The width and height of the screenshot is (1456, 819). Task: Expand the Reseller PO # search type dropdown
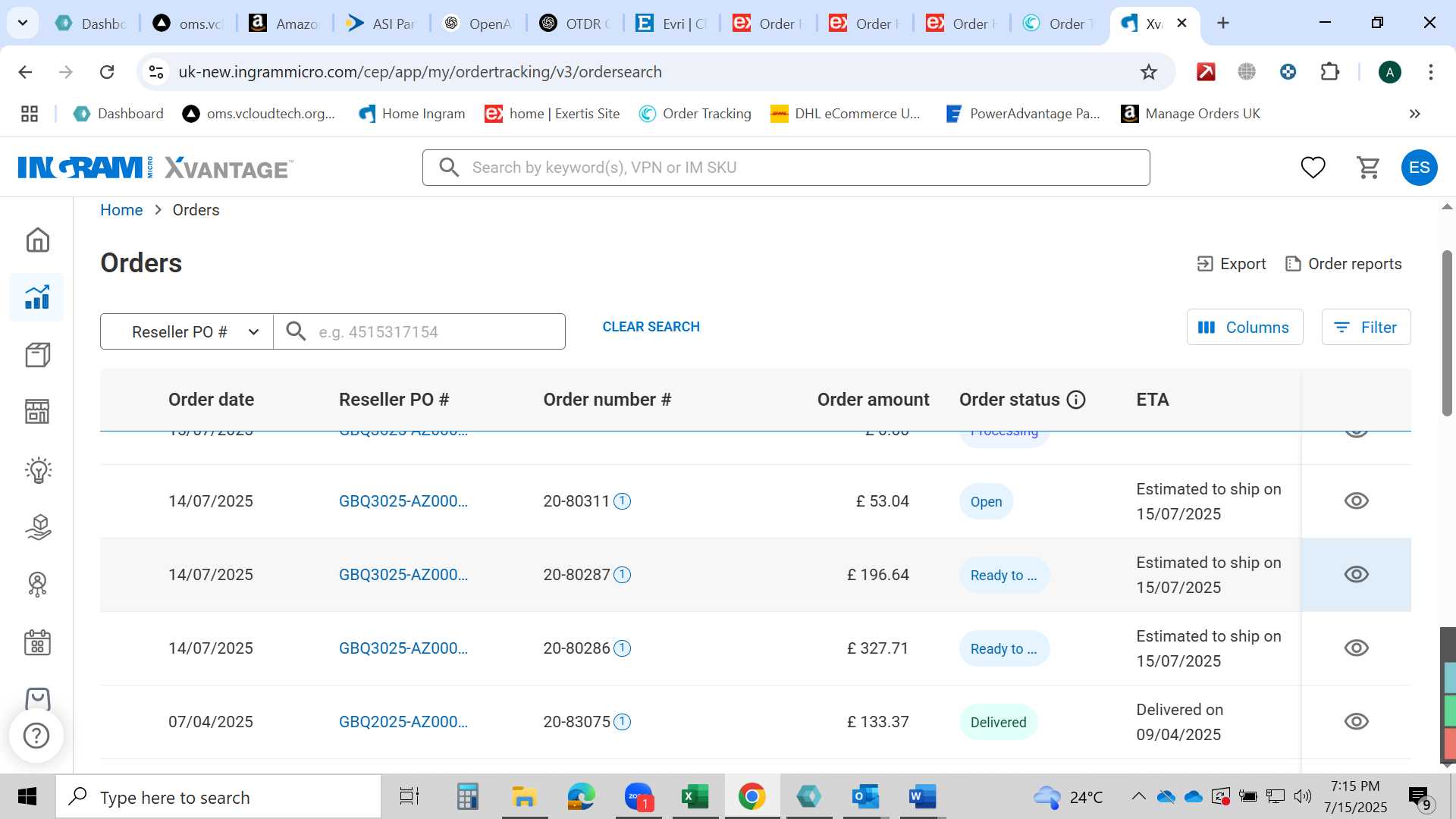coord(187,331)
